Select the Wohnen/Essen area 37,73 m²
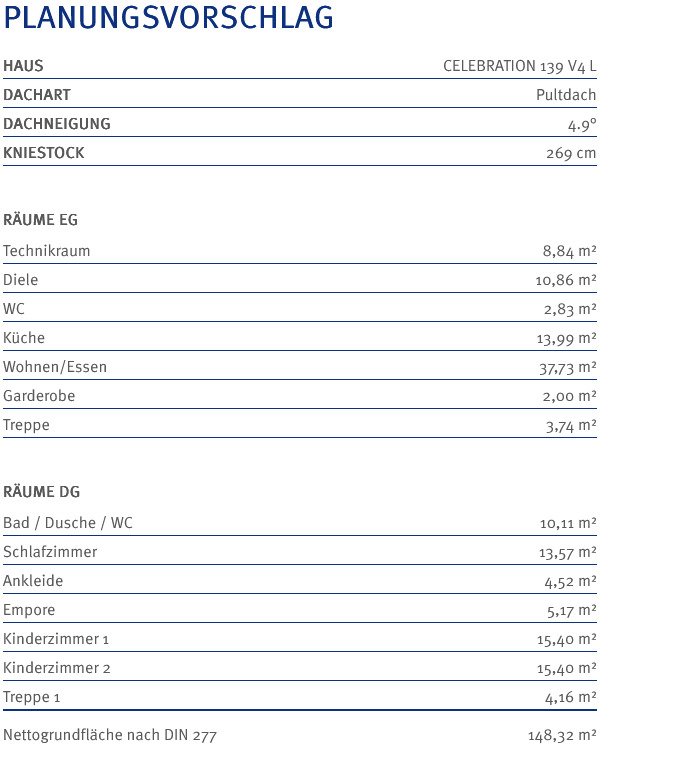 coord(568,368)
